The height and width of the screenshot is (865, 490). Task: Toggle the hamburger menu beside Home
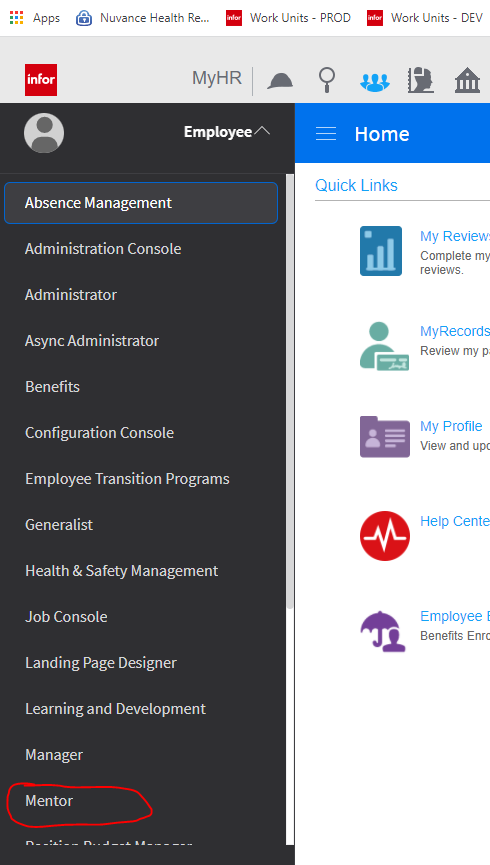click(x=326, y=134)
